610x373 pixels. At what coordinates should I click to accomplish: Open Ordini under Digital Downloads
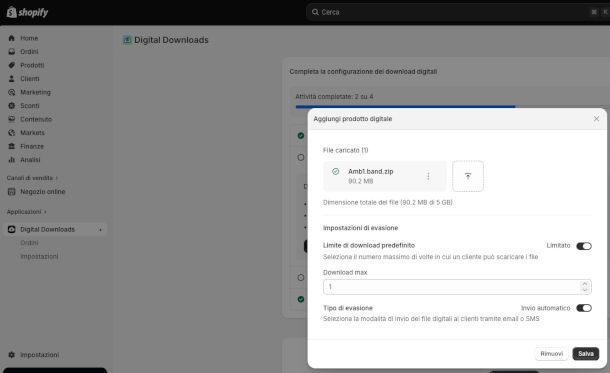[x=29, y=243]
